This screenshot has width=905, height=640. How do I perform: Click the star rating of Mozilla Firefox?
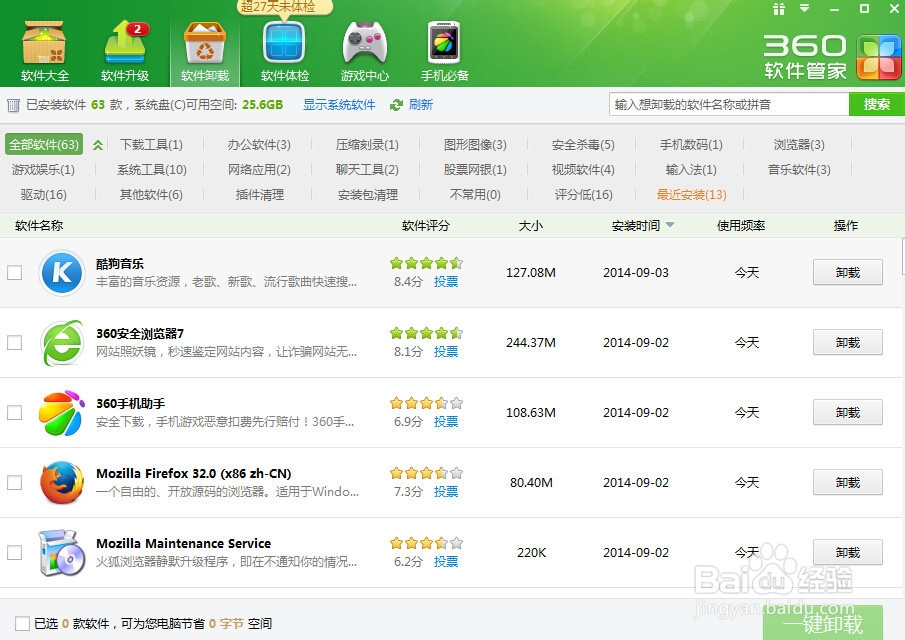tap(427, 473)
